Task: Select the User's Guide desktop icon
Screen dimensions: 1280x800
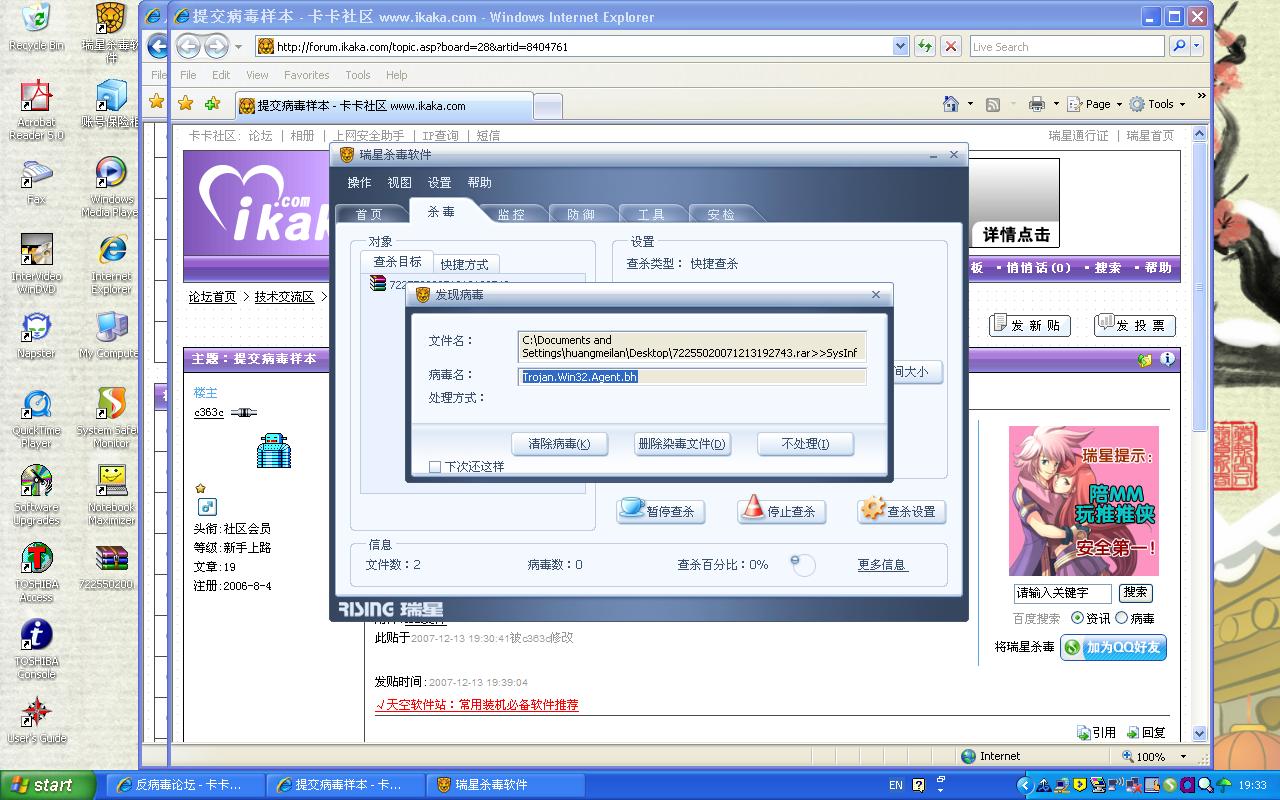Action: pyautogui.click(x=36, y=720)
